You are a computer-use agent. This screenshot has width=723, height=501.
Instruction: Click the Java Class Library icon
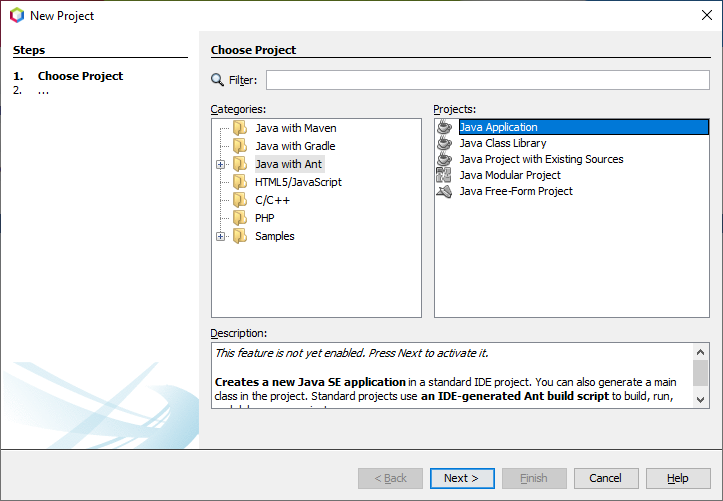tap(444, 143)
